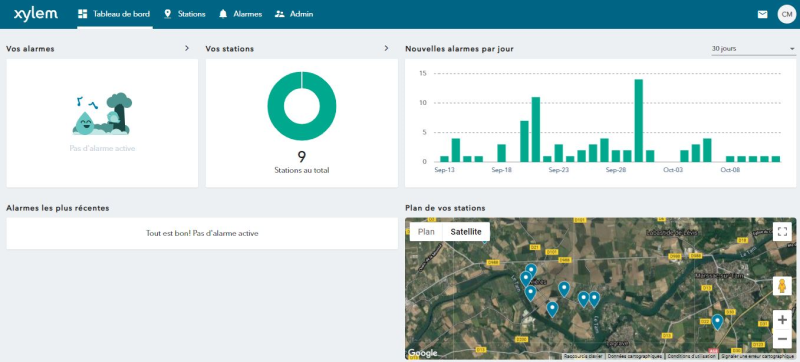Image resolution: width=800 pixels, height=362 pixels.
Task: Open Raccourcis clavier map link
Action: [584, 356]
